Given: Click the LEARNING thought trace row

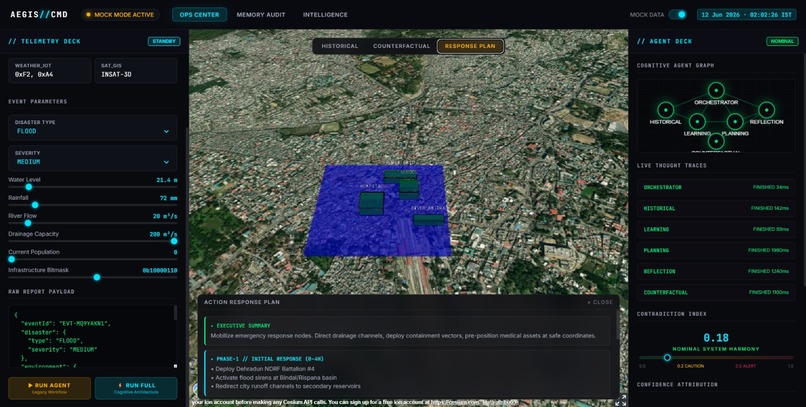Looking at the screenshot, I should [716, 229].
